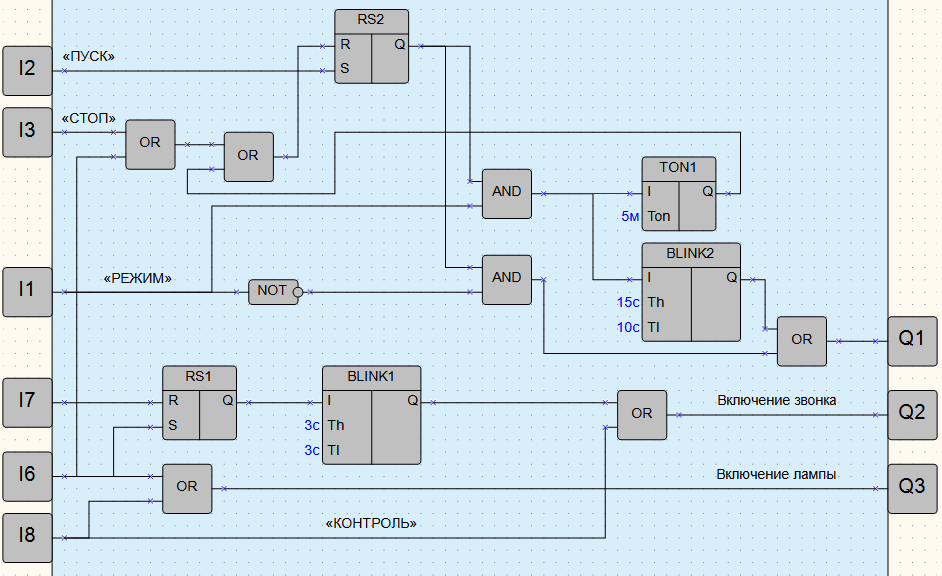Select the «КОНТРОЛЬ» text label
The image size is (942, 576).
[370, 523]
